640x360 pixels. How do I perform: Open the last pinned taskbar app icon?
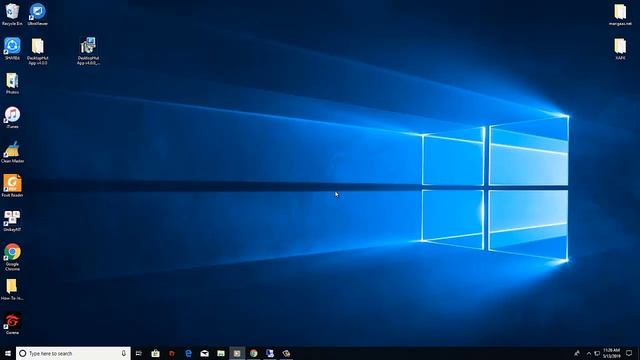tap(286, 353)
